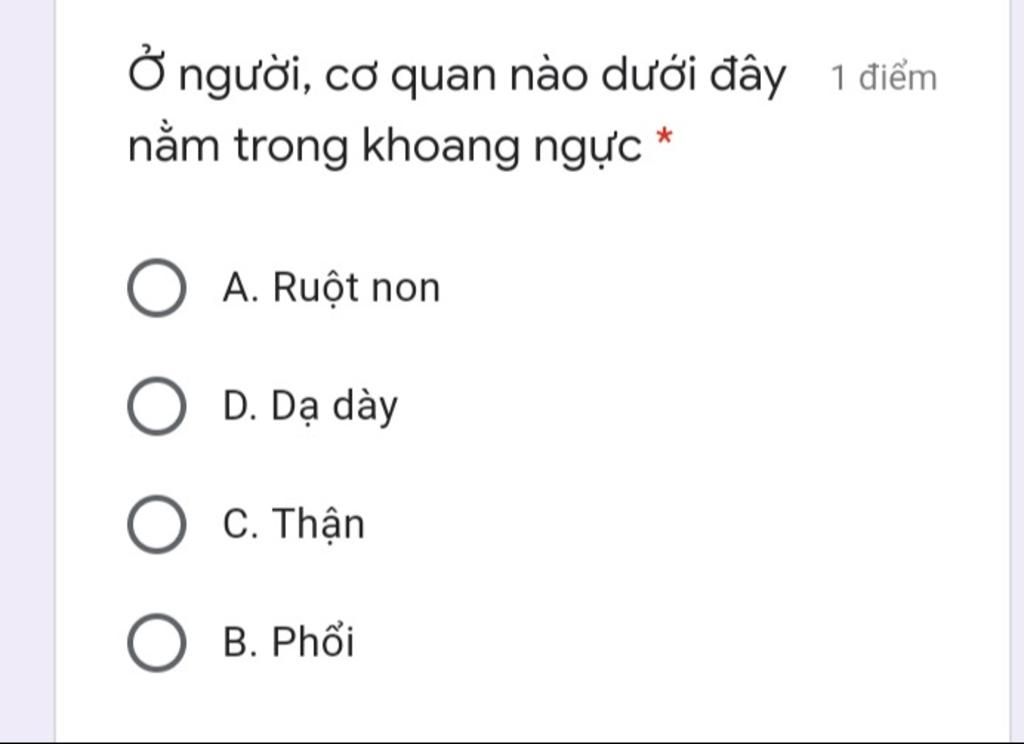Click the '1 điểm' points label

click(x=884, y=78)
